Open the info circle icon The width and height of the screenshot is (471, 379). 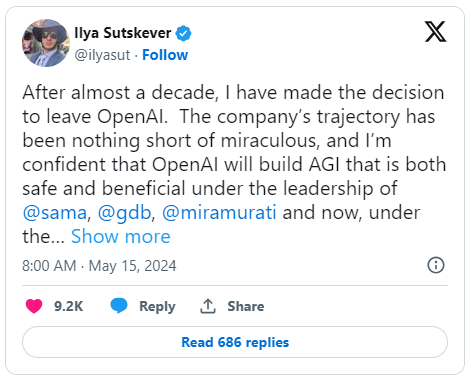click(x=436, y=265)
